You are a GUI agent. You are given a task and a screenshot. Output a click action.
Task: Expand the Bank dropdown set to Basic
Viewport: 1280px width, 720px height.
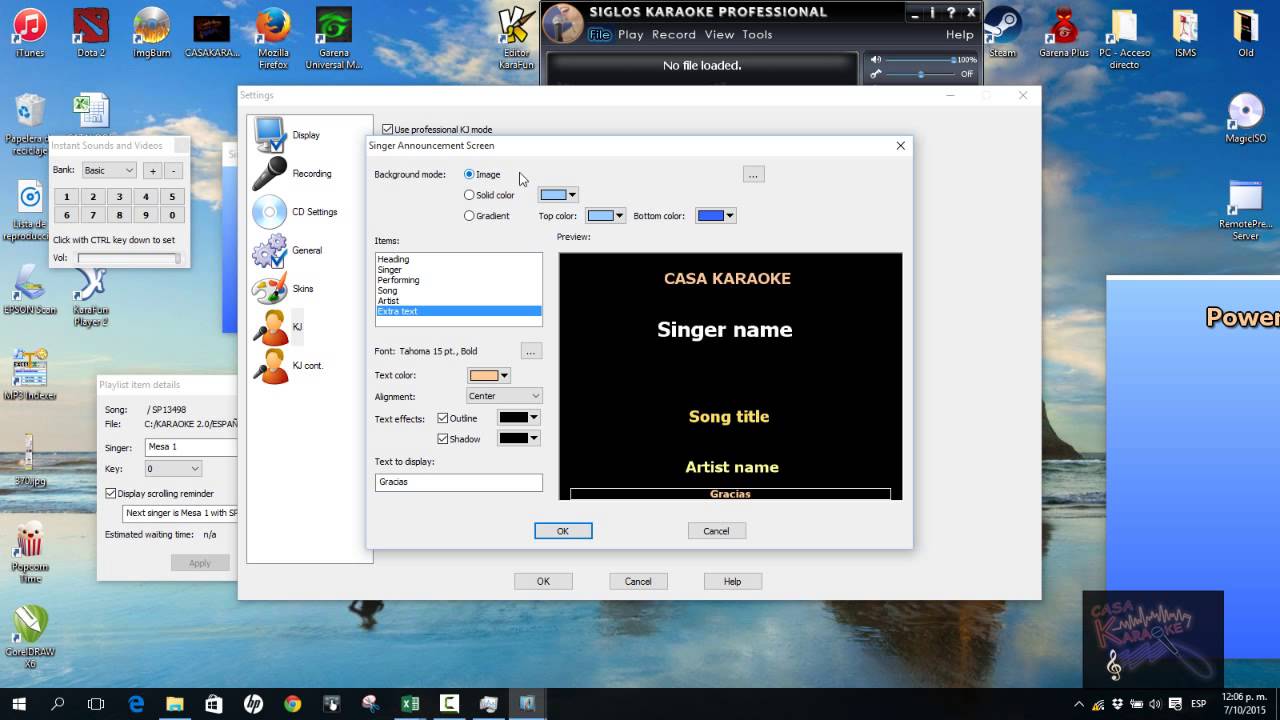pos(108,170)
